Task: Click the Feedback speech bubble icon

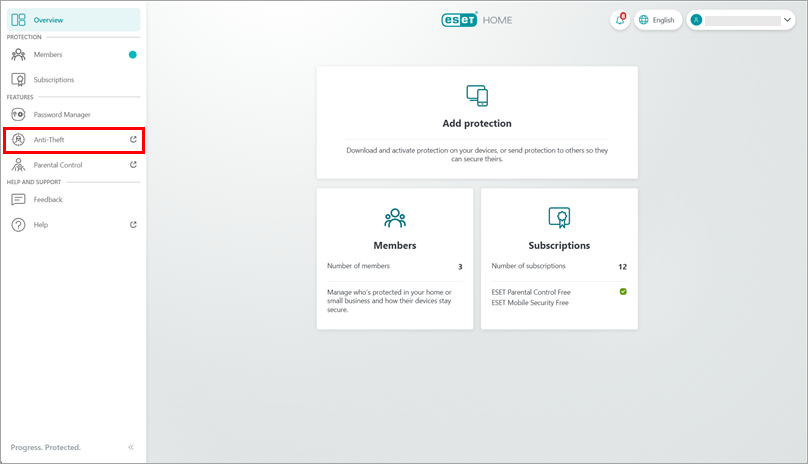Action: click(x=18, y=200)
